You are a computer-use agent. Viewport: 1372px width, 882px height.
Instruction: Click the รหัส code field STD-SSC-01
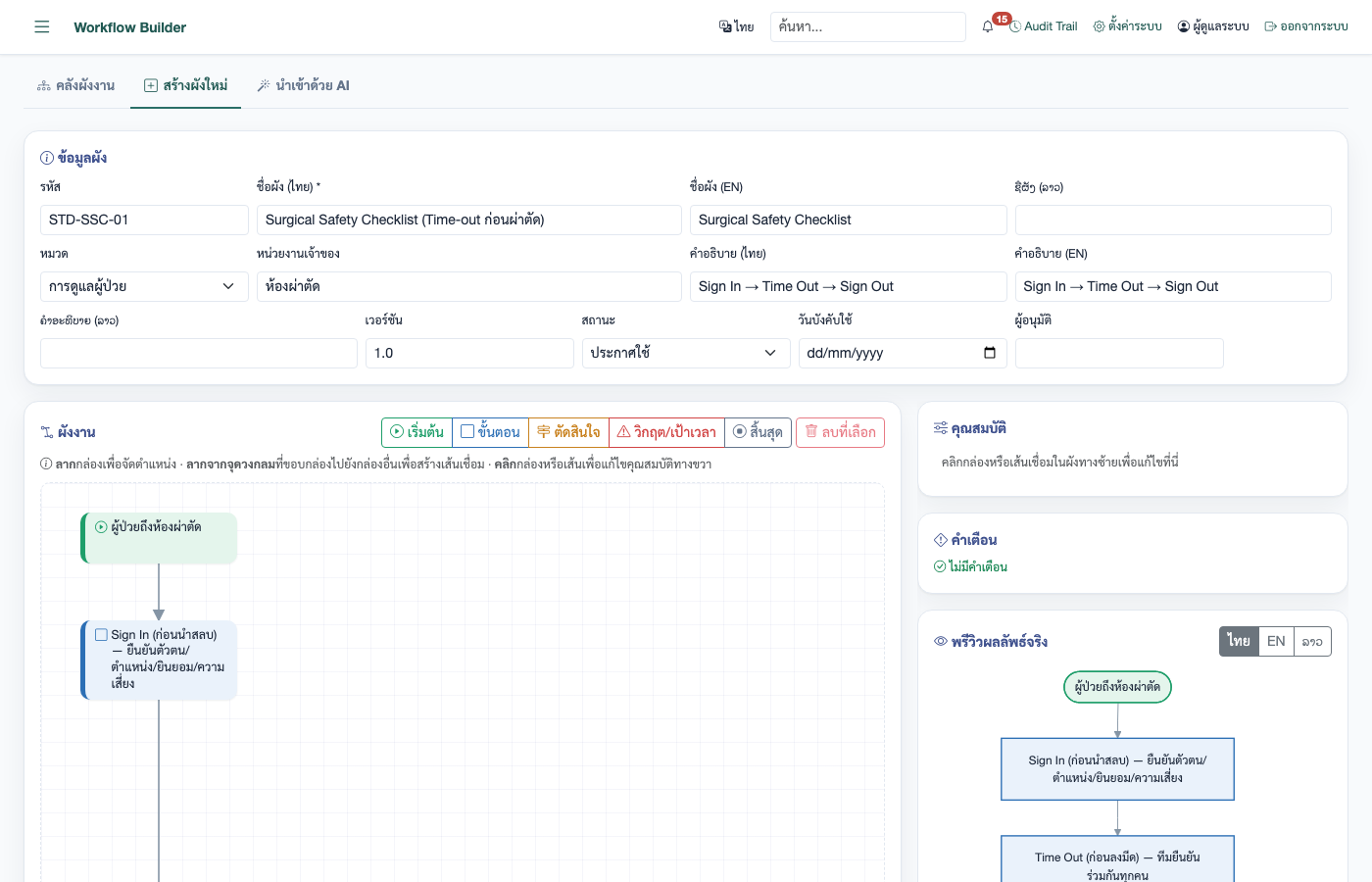pos(144,220)
